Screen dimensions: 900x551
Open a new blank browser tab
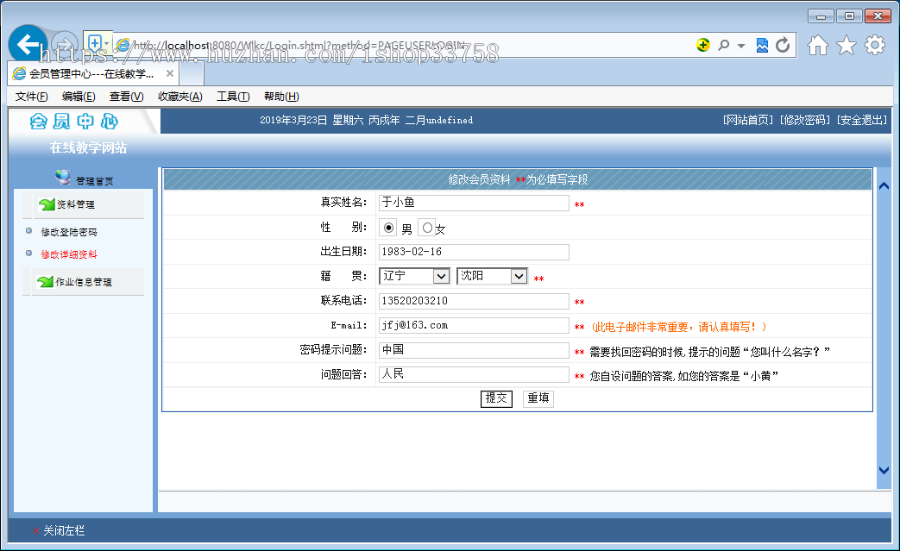(192, 74)
